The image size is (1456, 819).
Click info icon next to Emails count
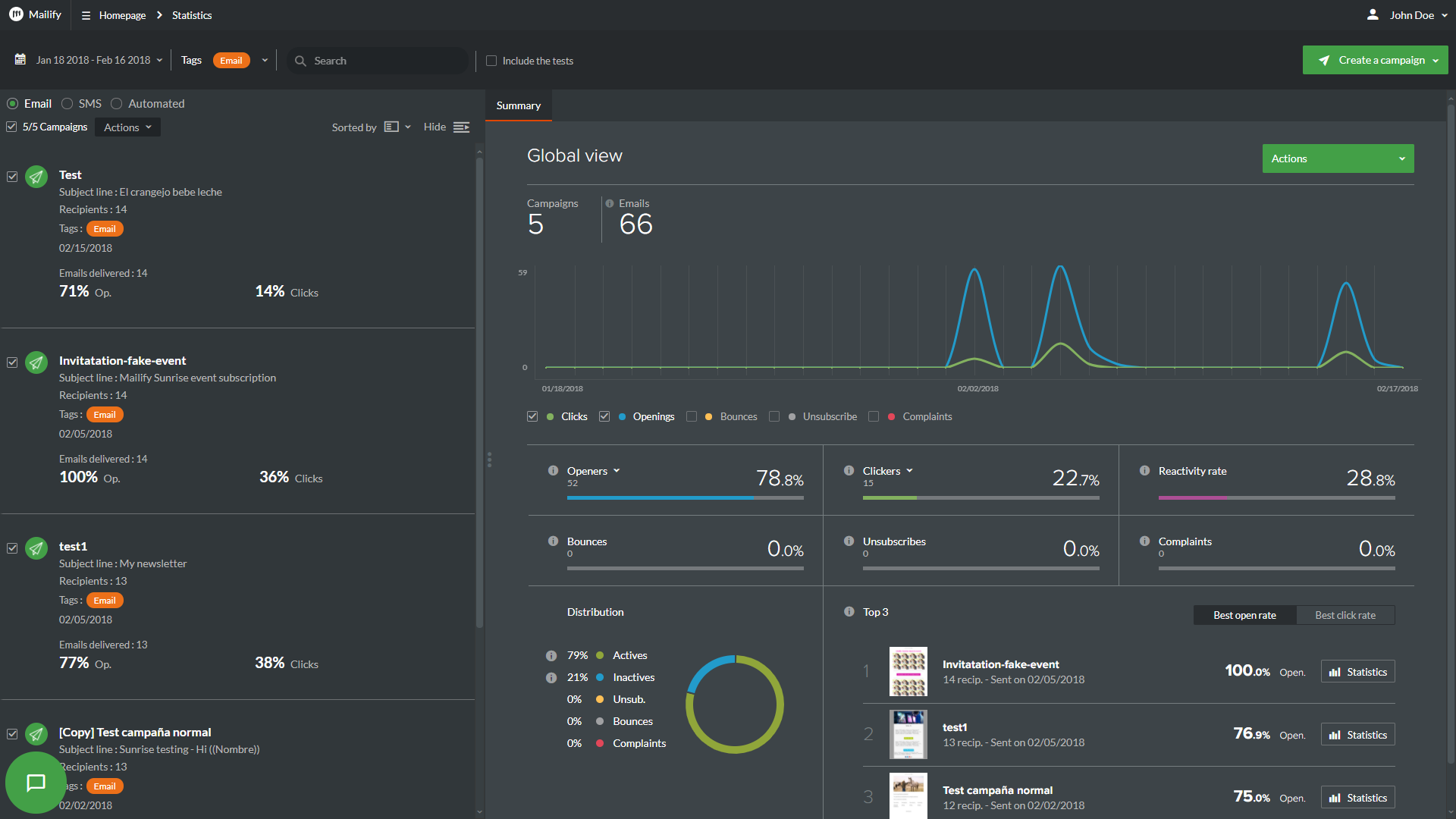[x=610, y=203]
